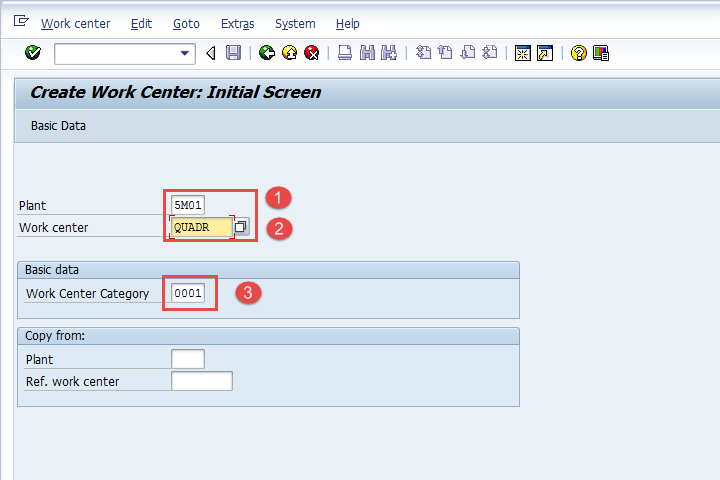Viewport: 720px width, 480px height.
Task: Click the green Enter checkmark icon
Action: pyautogui.click(x=33, y=53)
